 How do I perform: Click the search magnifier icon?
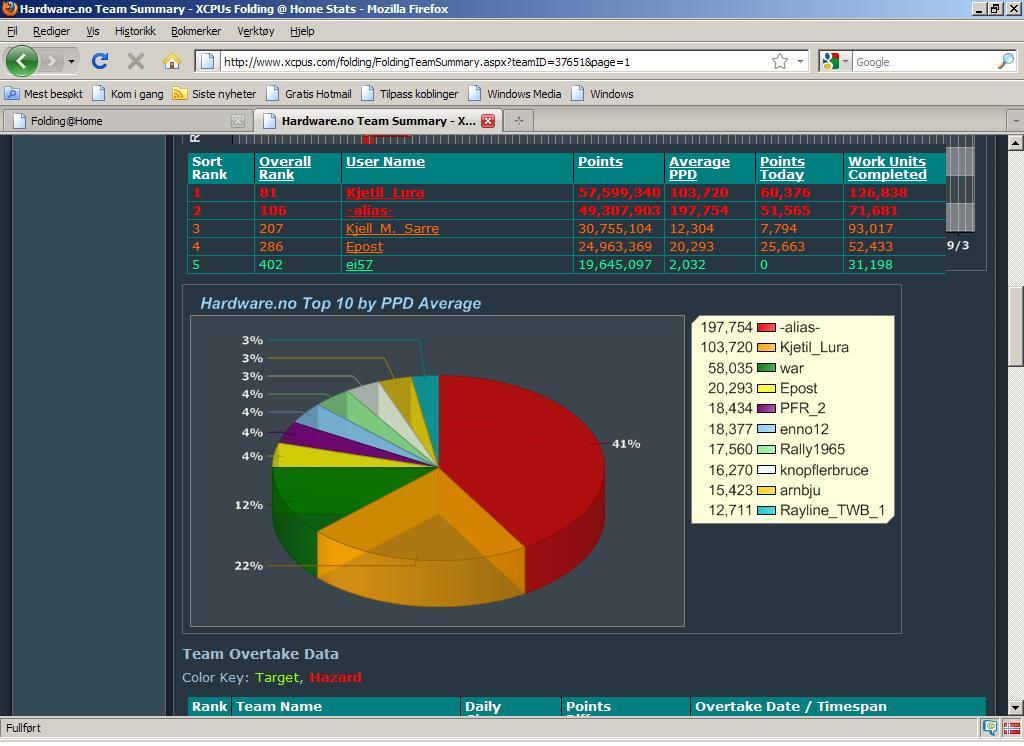[x=1006, y=61]
